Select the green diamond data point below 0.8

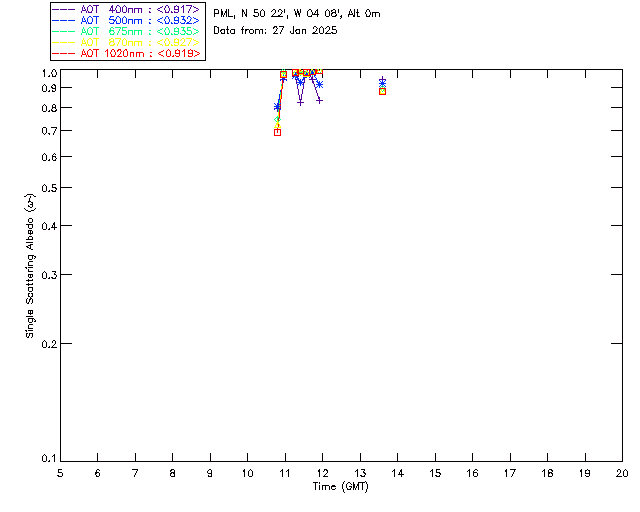click(278, 120)
